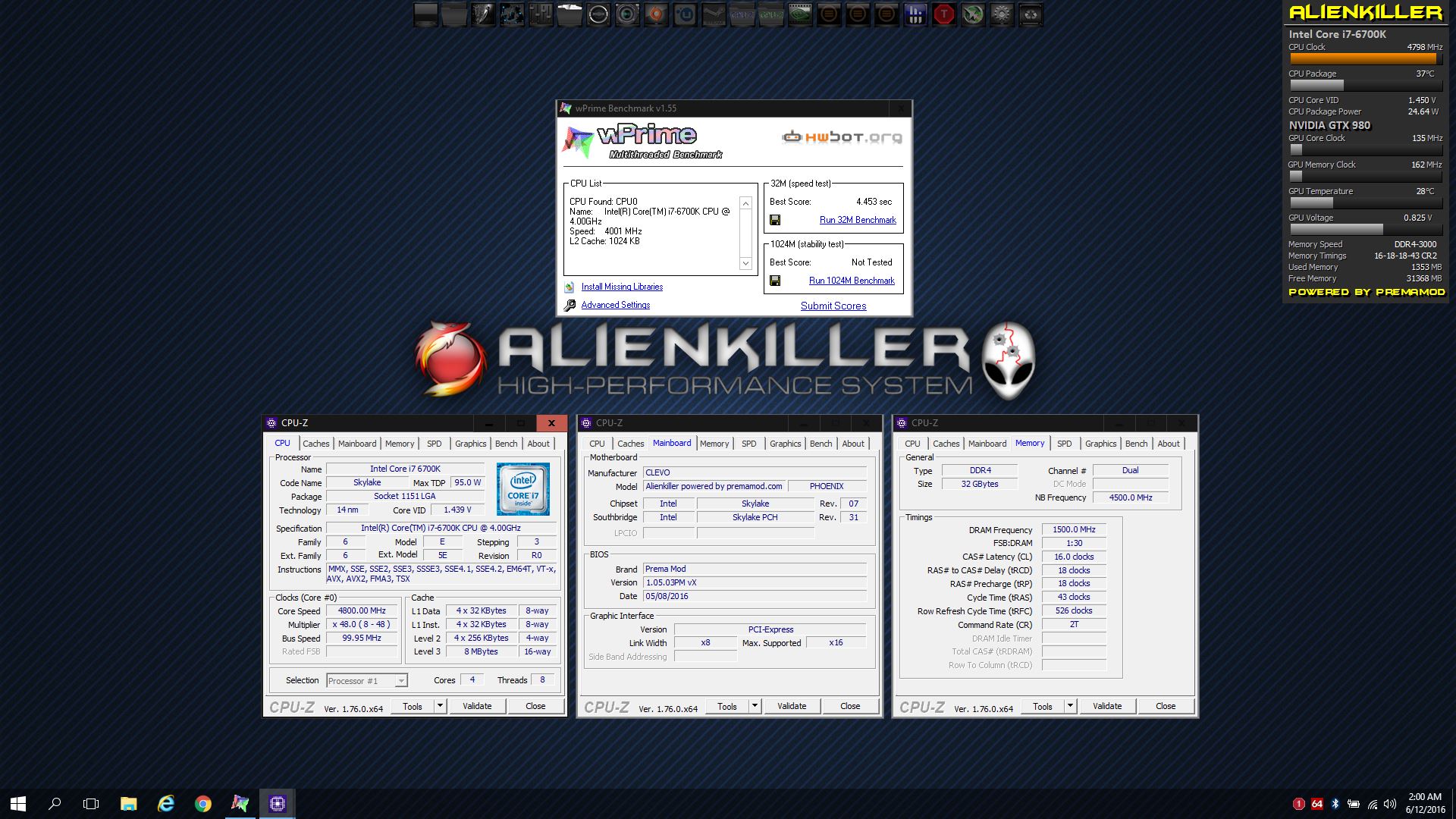
Task: Expand Tools dropdown arrow in Memory CPU-Z window
Action: [1070, 706]
